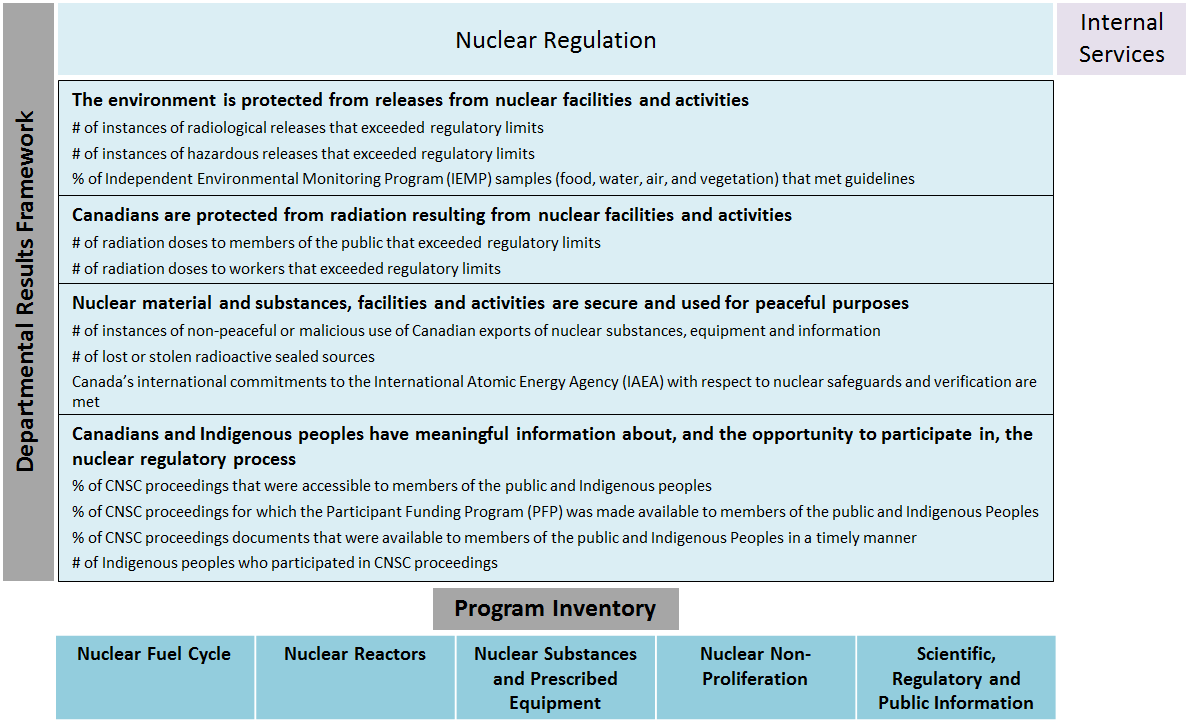
Task: Select radiation doses to workers indicator
Action: 286,269
